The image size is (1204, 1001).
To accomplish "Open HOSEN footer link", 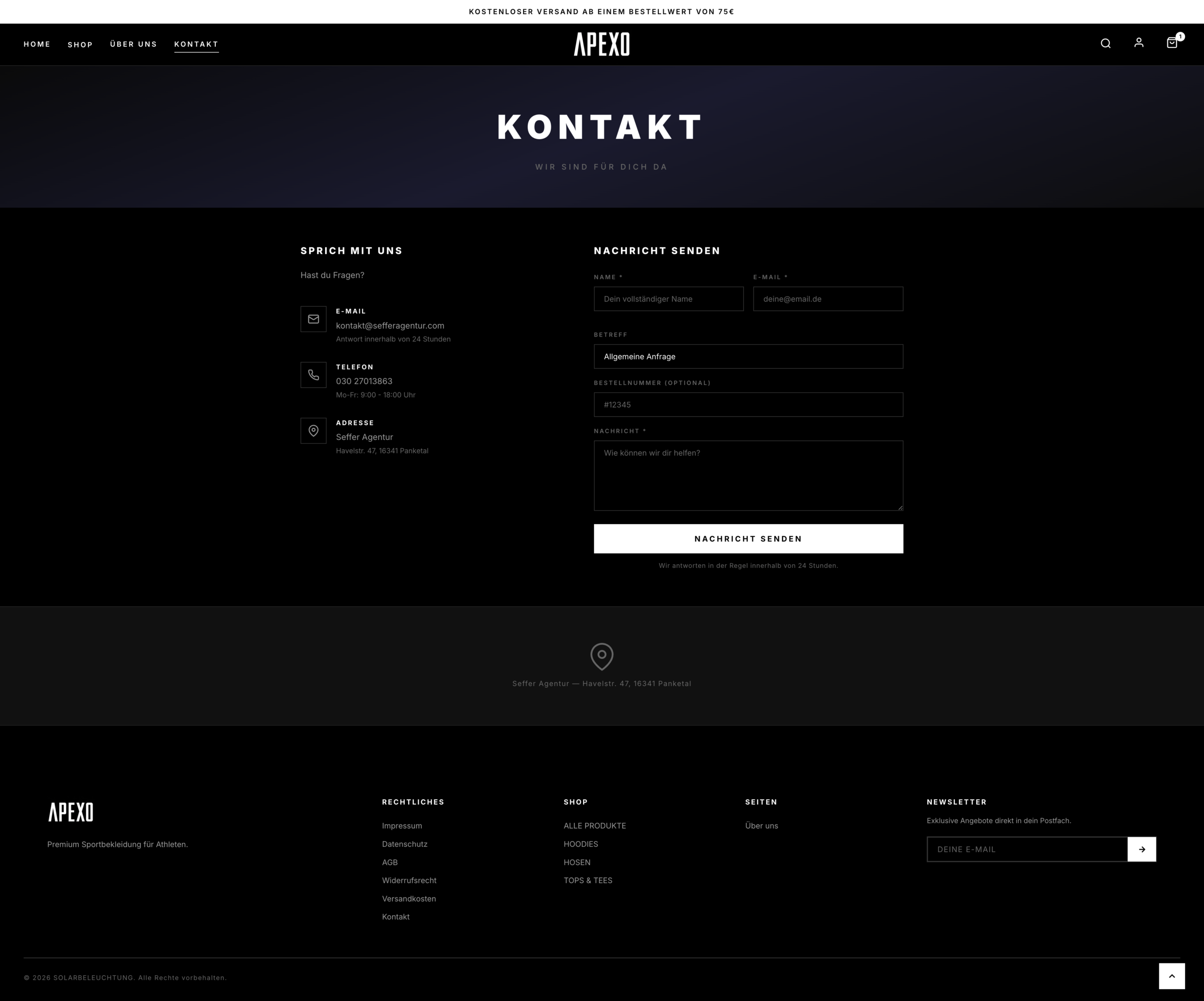I will [577, 862].
